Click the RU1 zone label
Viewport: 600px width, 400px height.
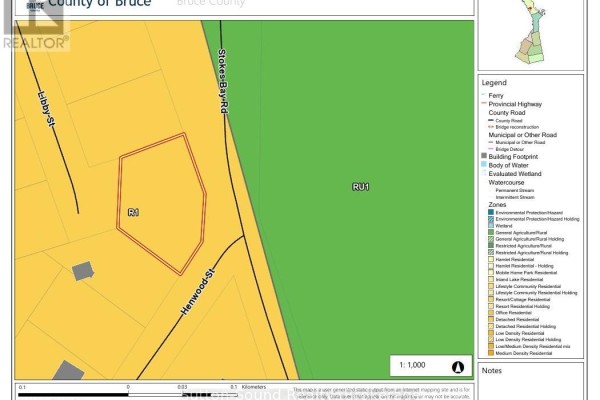click(360, 187)
